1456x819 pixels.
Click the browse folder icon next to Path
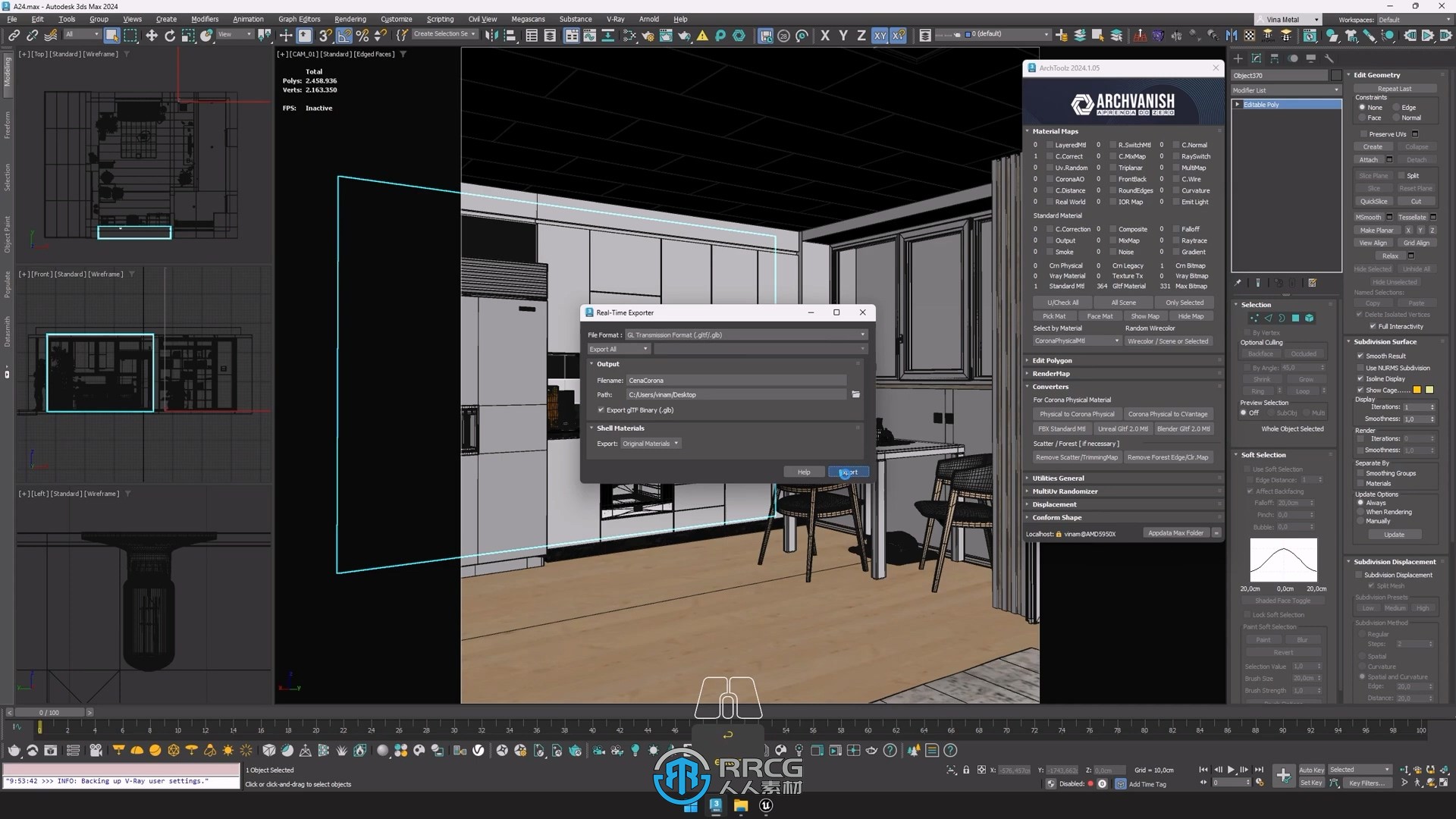pyautogui.click(x=855, y=394)
